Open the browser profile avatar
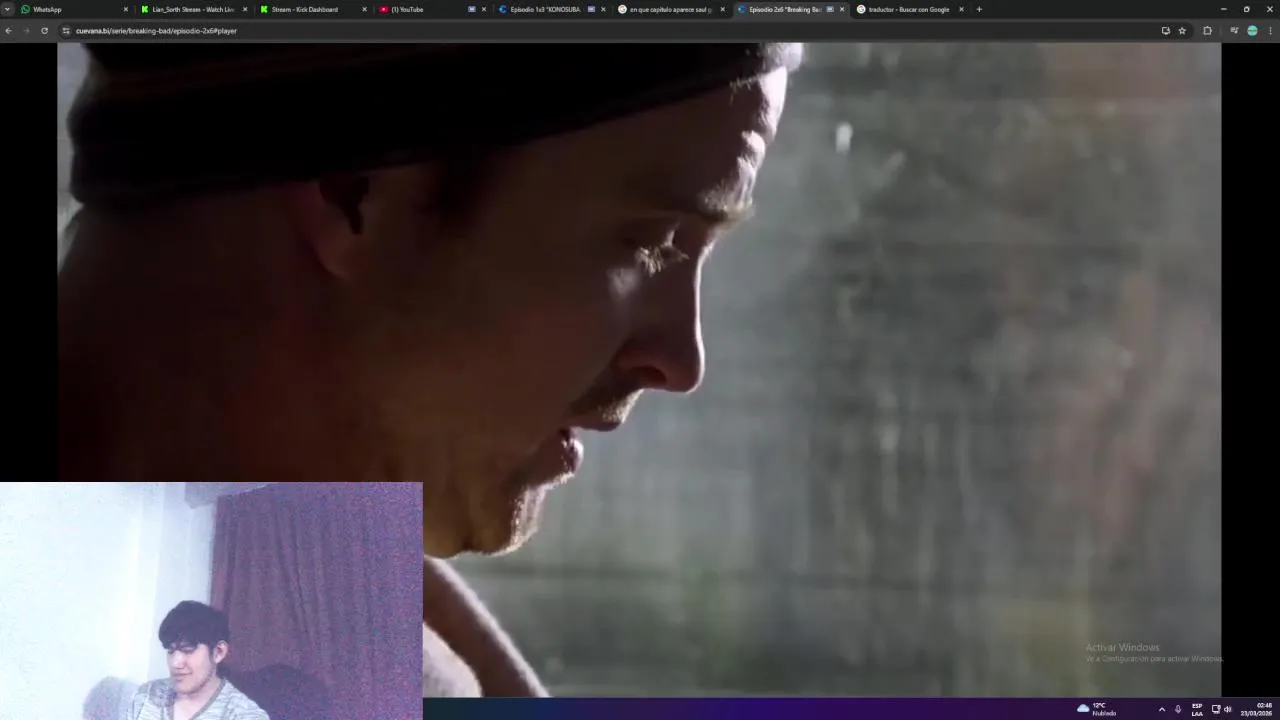Viewport: 1280px width, 720px height. (1252, 31)
